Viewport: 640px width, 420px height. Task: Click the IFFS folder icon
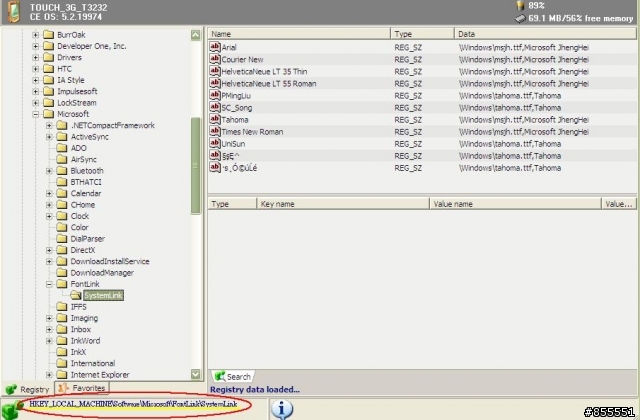coord(62,307)
